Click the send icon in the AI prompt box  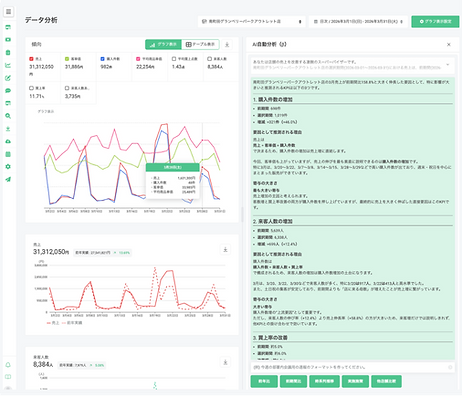click(x=450, y=367)
